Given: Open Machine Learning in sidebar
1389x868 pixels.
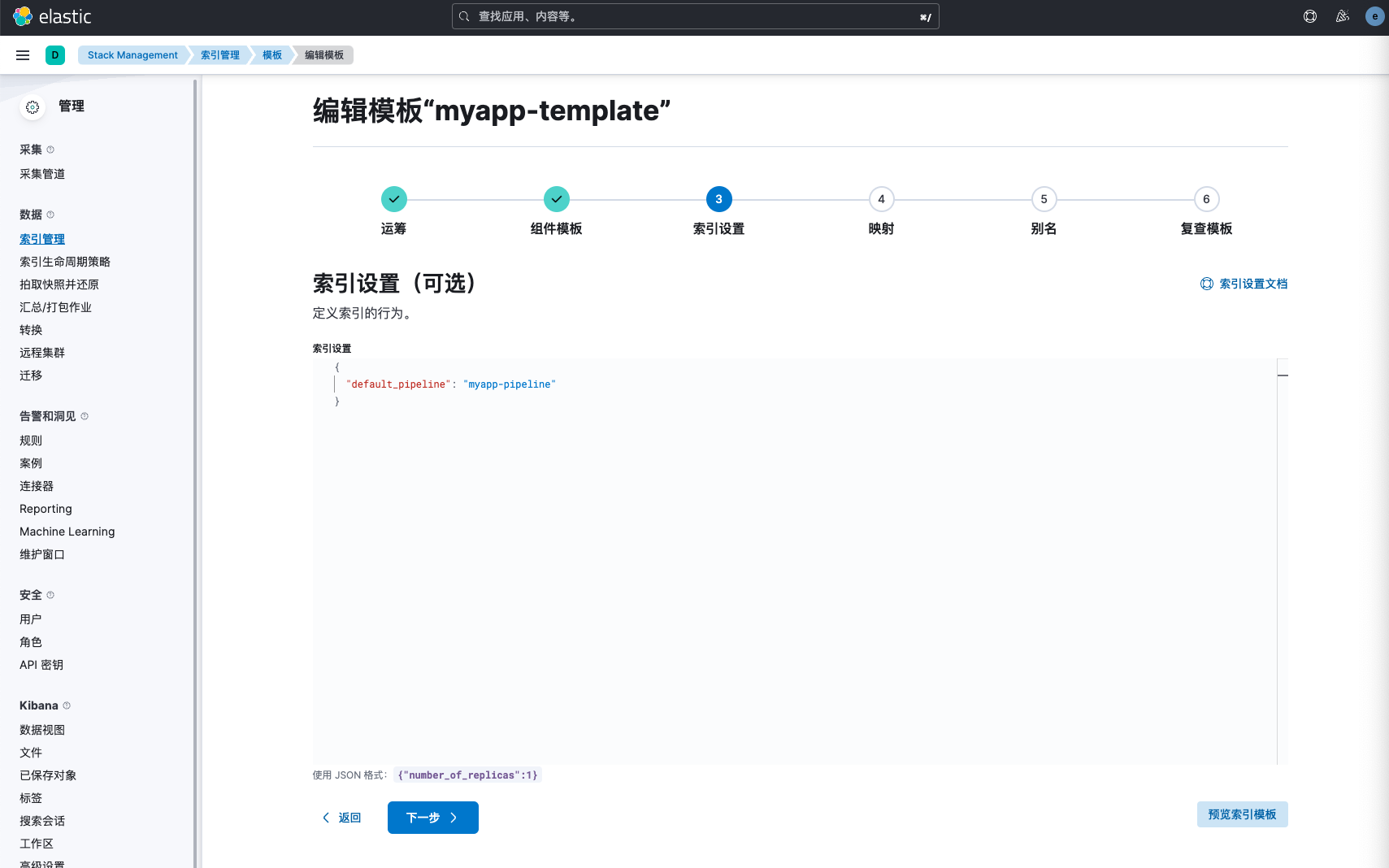Looking at the screenshot, I should (x=67, y=532).
